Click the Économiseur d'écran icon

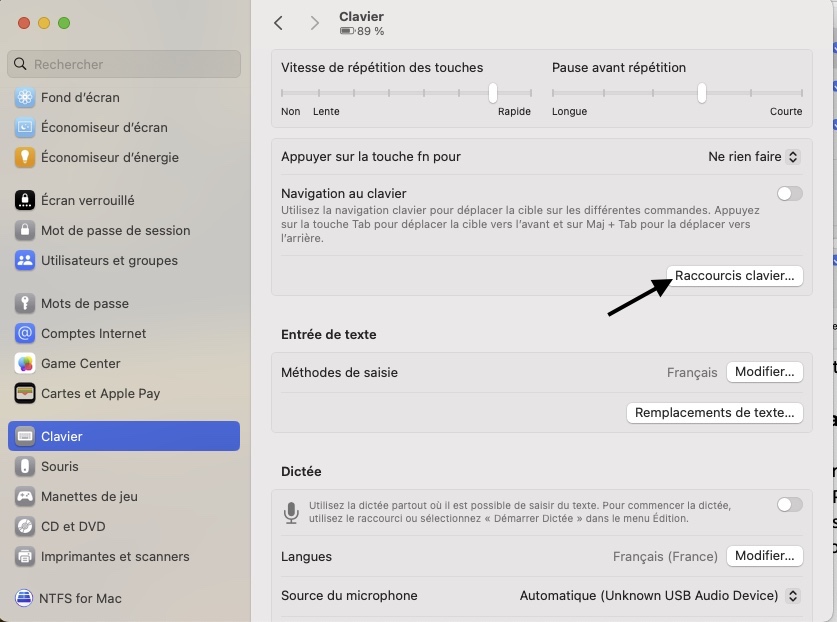point(25,127)
